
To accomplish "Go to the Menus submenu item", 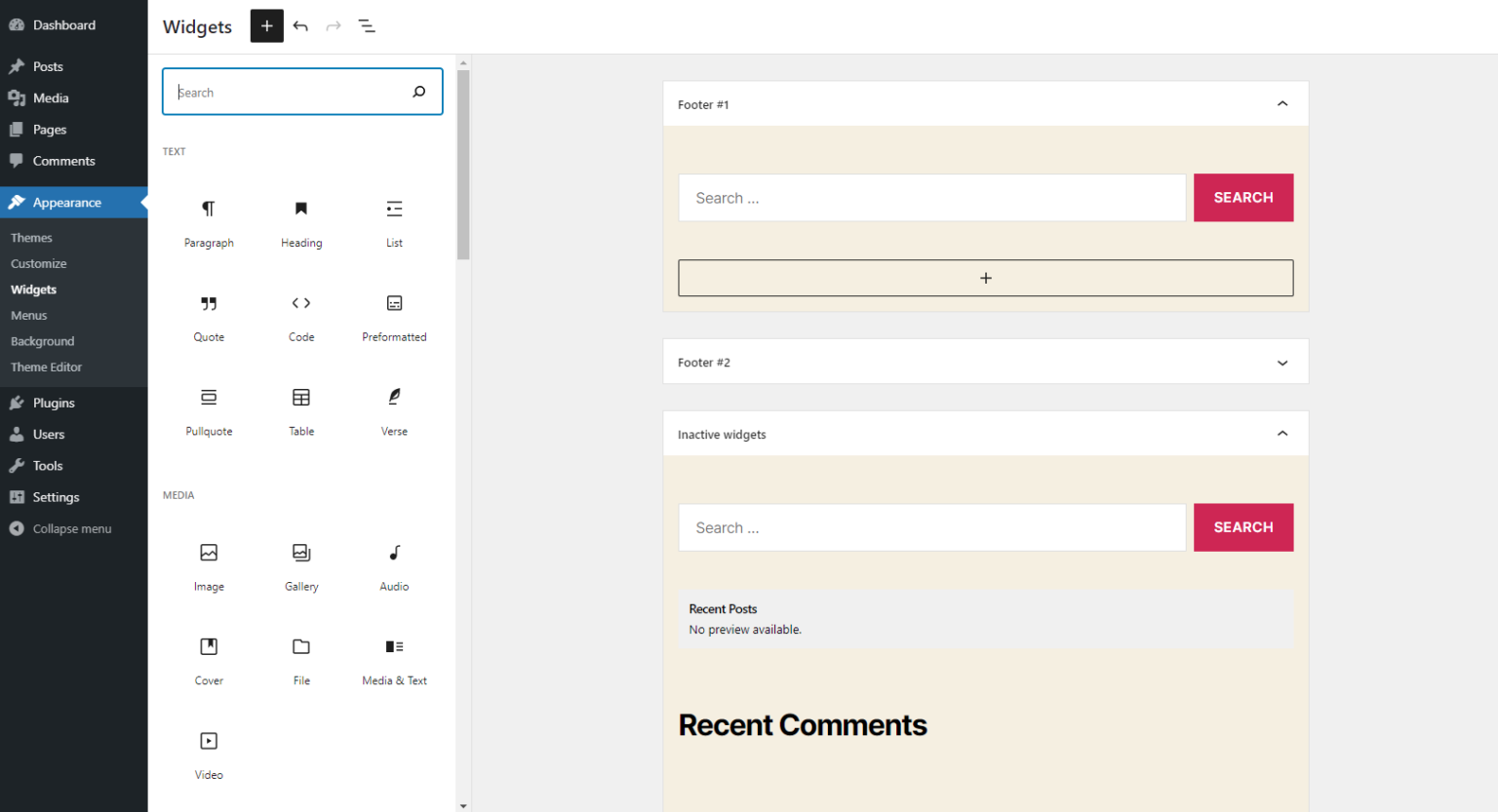I will 29,316.
